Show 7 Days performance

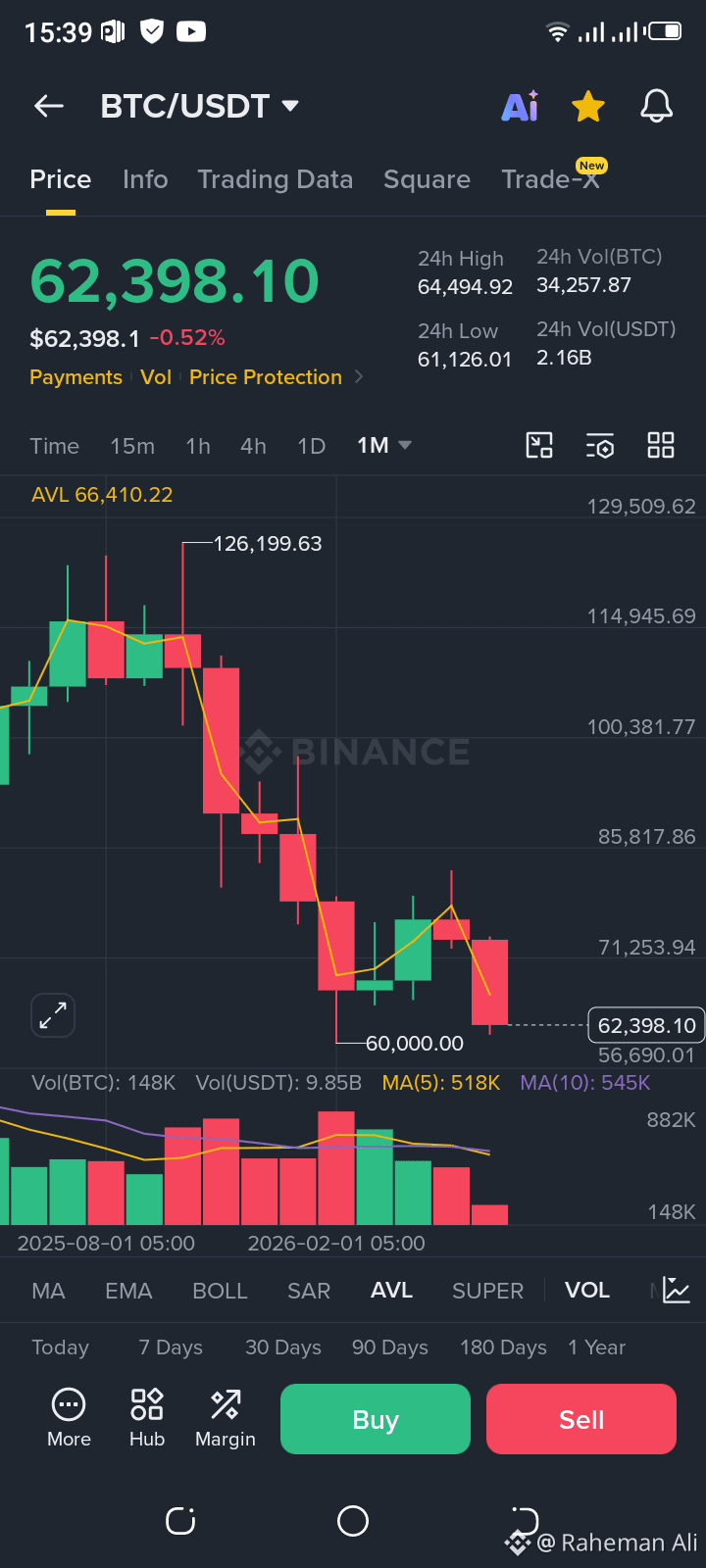pos(171,1347)
